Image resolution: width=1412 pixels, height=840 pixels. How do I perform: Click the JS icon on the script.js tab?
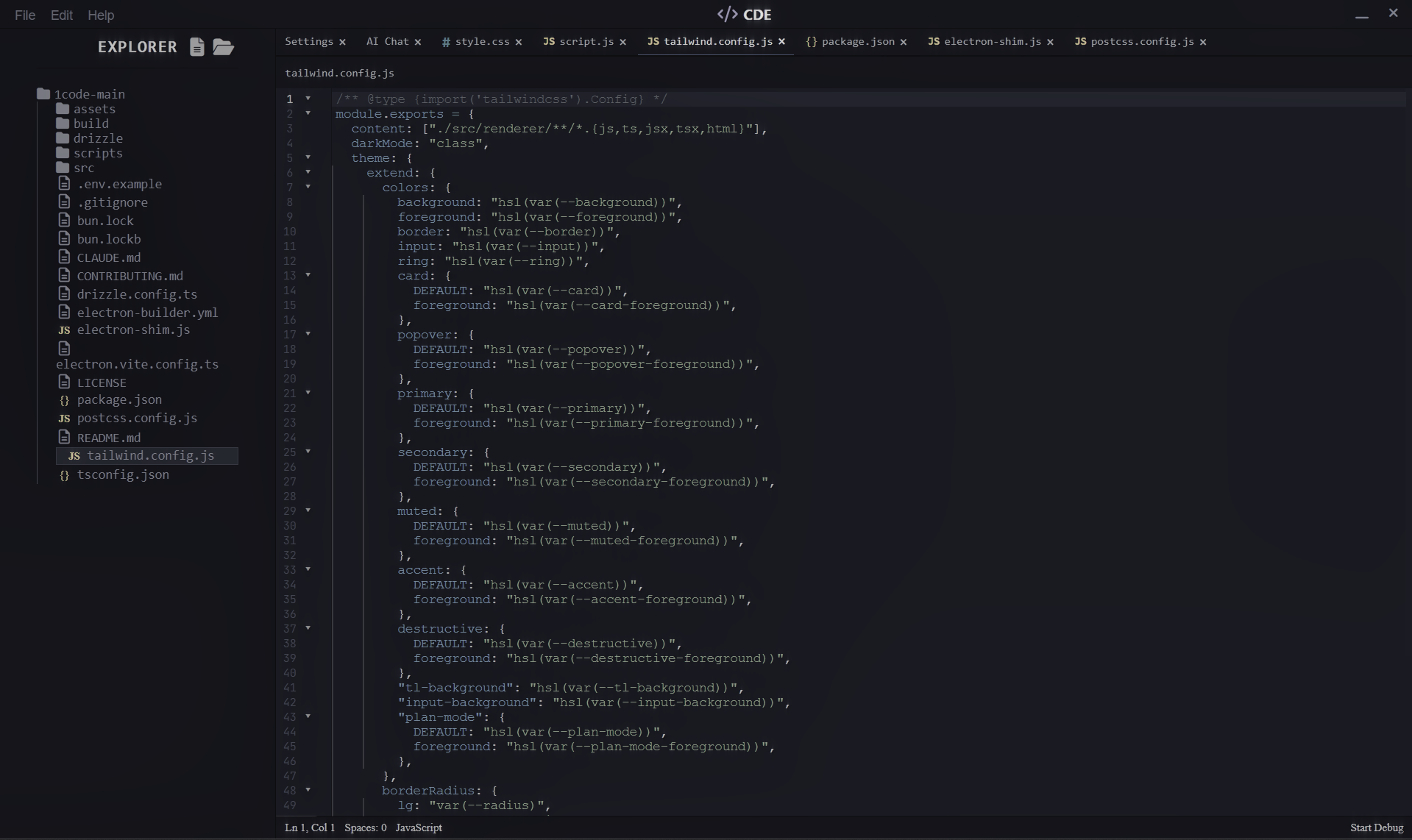coord(548,42)
